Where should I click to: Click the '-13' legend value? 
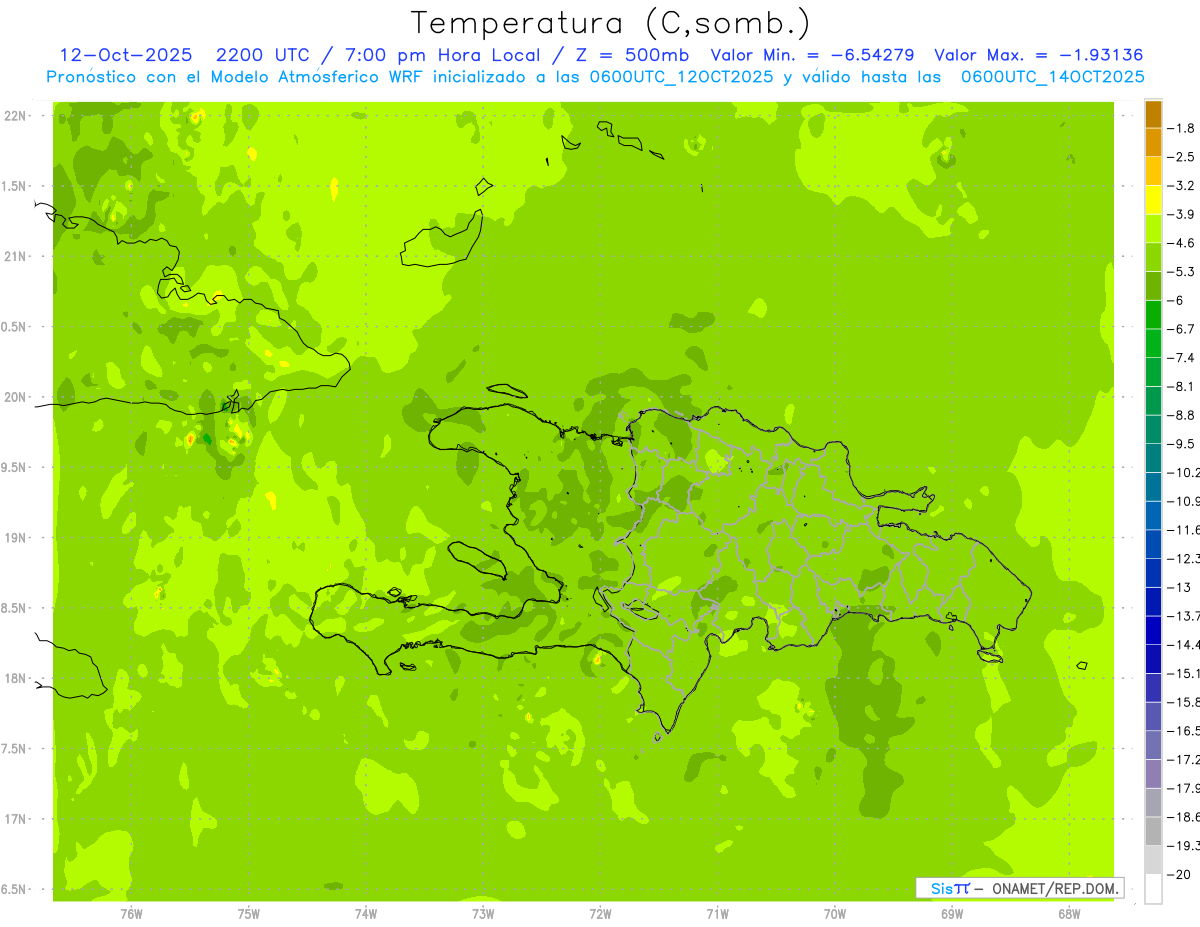coord(1180,587)
